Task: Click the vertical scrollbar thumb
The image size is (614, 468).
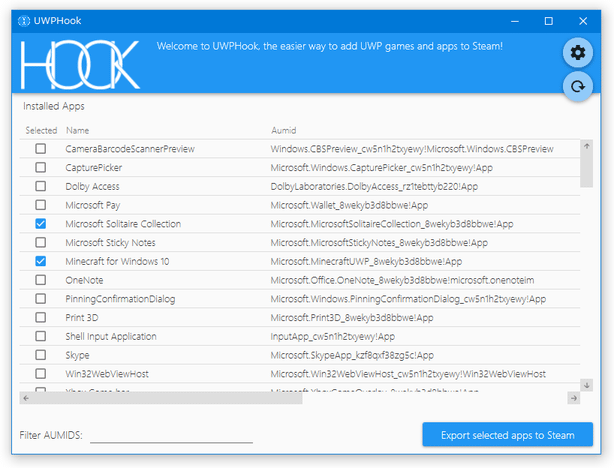Action: coord(587,170)
